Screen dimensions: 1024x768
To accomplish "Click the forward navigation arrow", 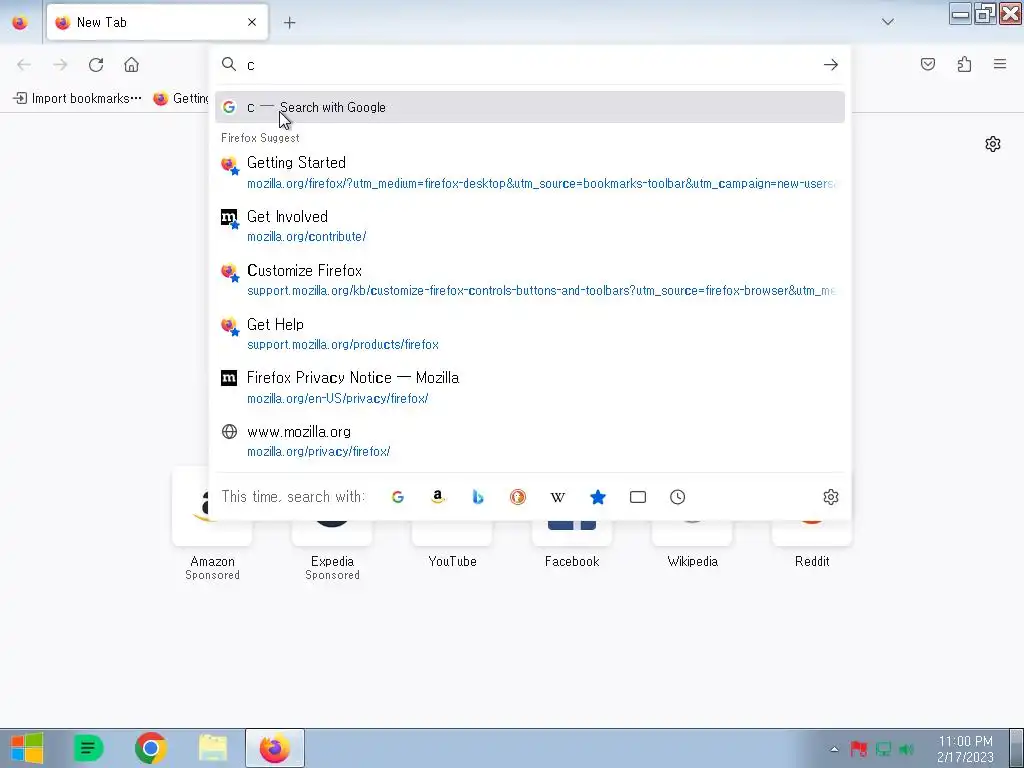I will point(60,65).
